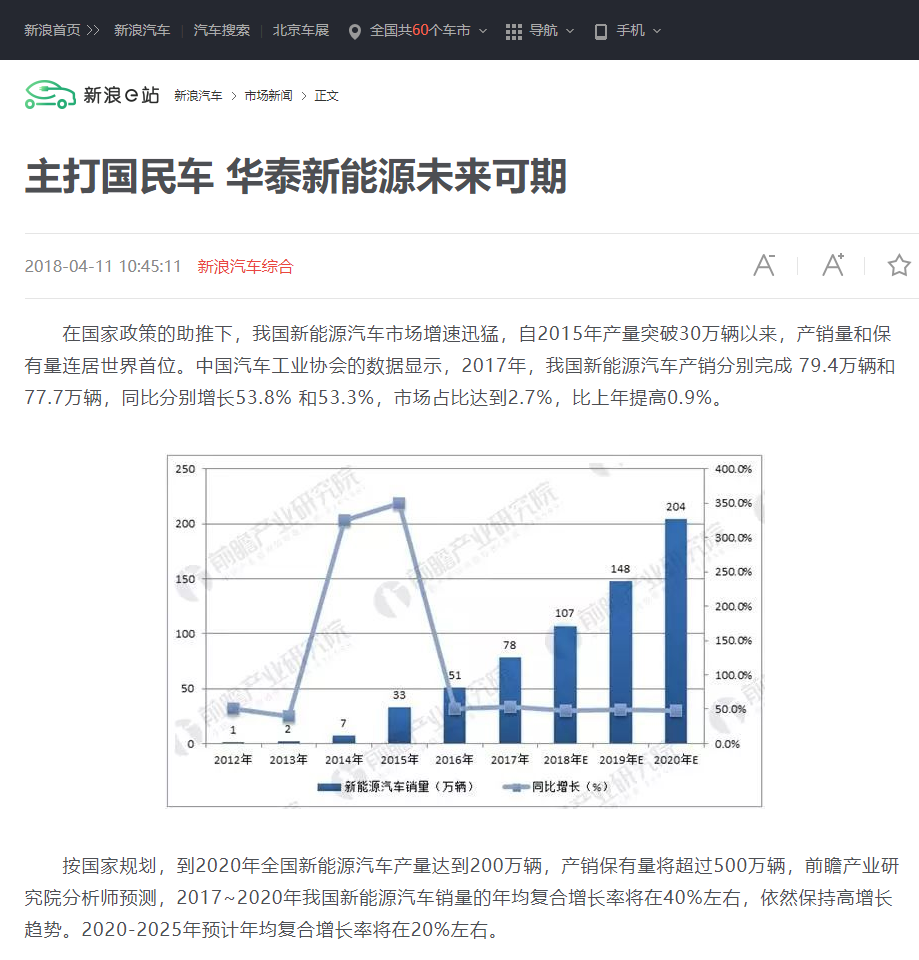Click 市场新闻 breadcrumb link

[268, 96]
